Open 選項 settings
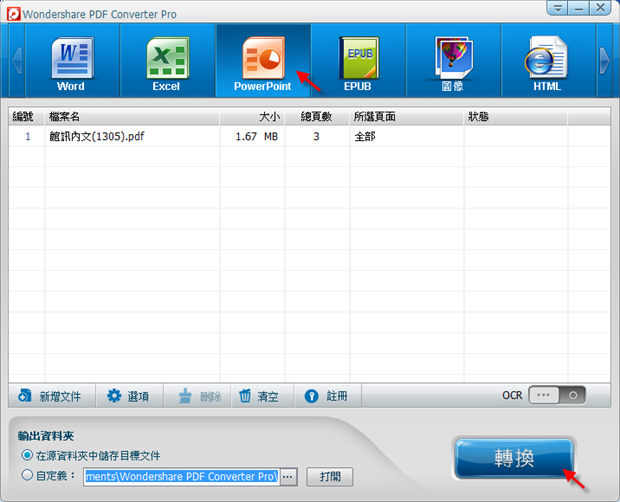This screenshot has height=502, width=620. pos(129,396)
